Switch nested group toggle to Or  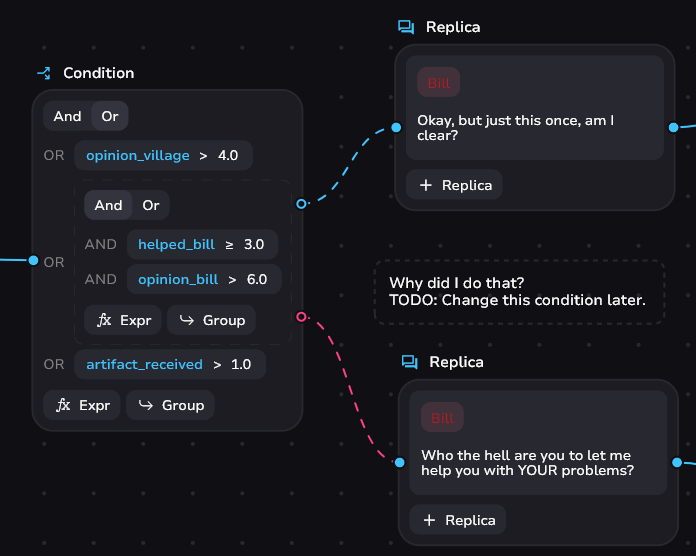click(x=151, y=206)
